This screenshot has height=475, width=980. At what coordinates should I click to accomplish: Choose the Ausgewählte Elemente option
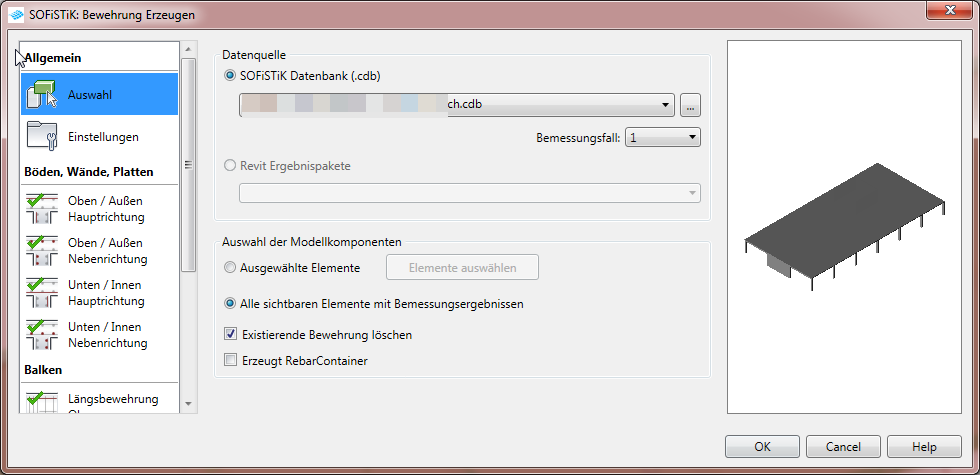click(x=231, y=267)
